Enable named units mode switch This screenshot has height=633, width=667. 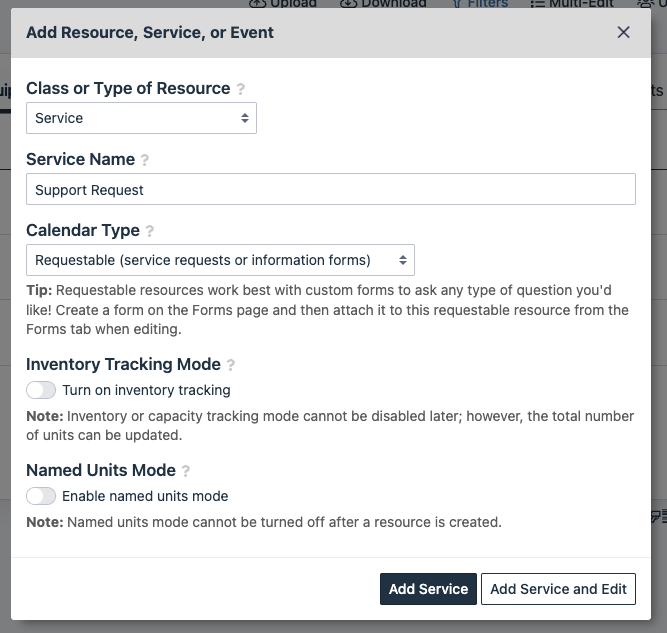(41, 496)
